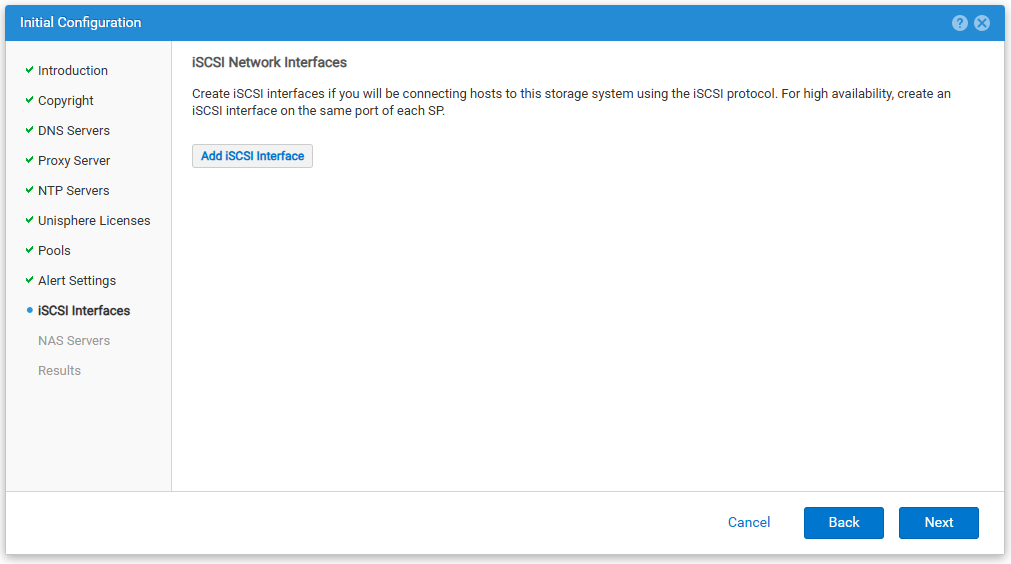Click the green checkmark beside Copyright
1011x564 pixels.
pyautogui.click(x=29, y=100)
